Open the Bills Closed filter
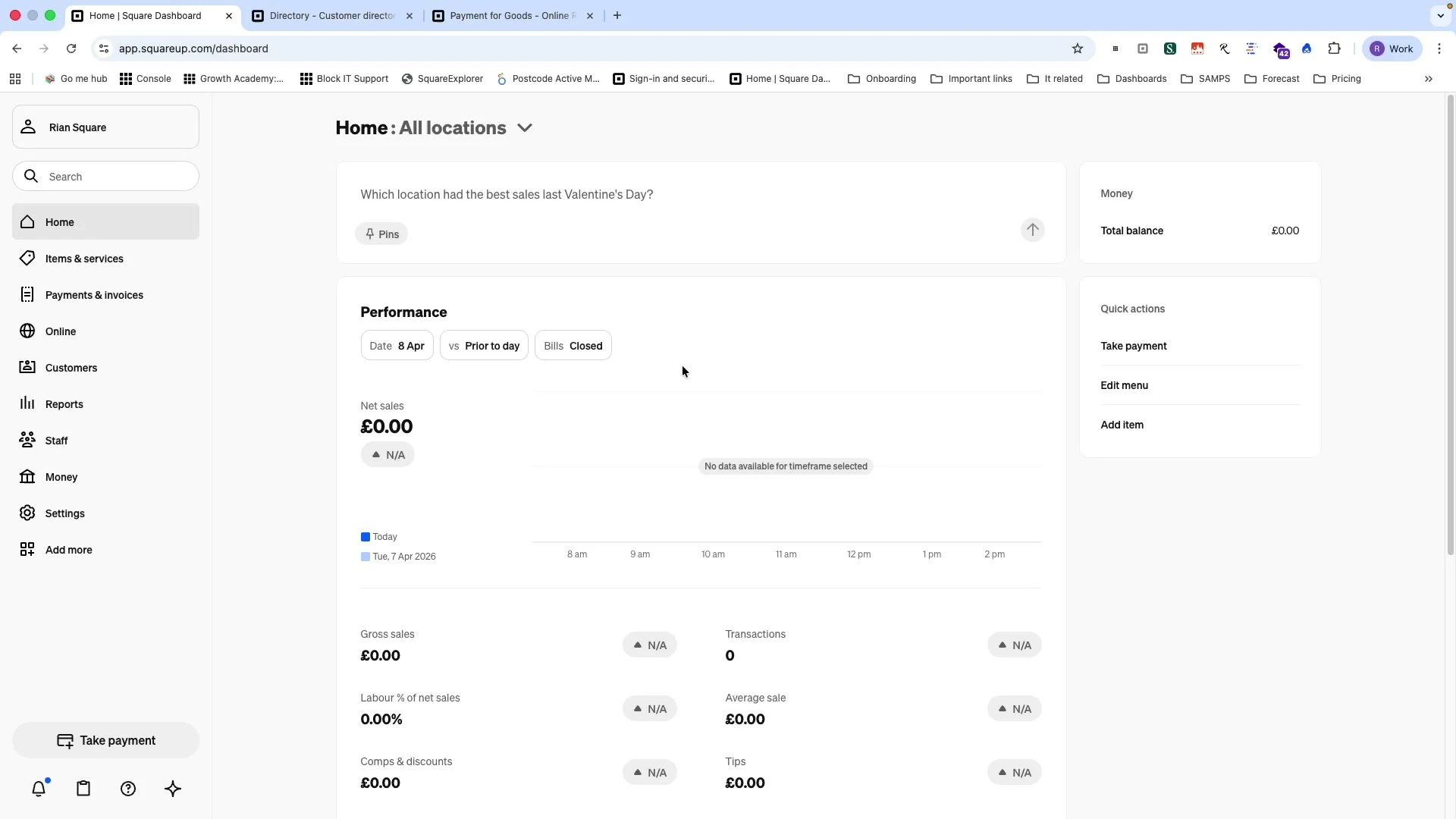Image resolution: width=1456 pixels, height=819 pixels. coord(573,346)
